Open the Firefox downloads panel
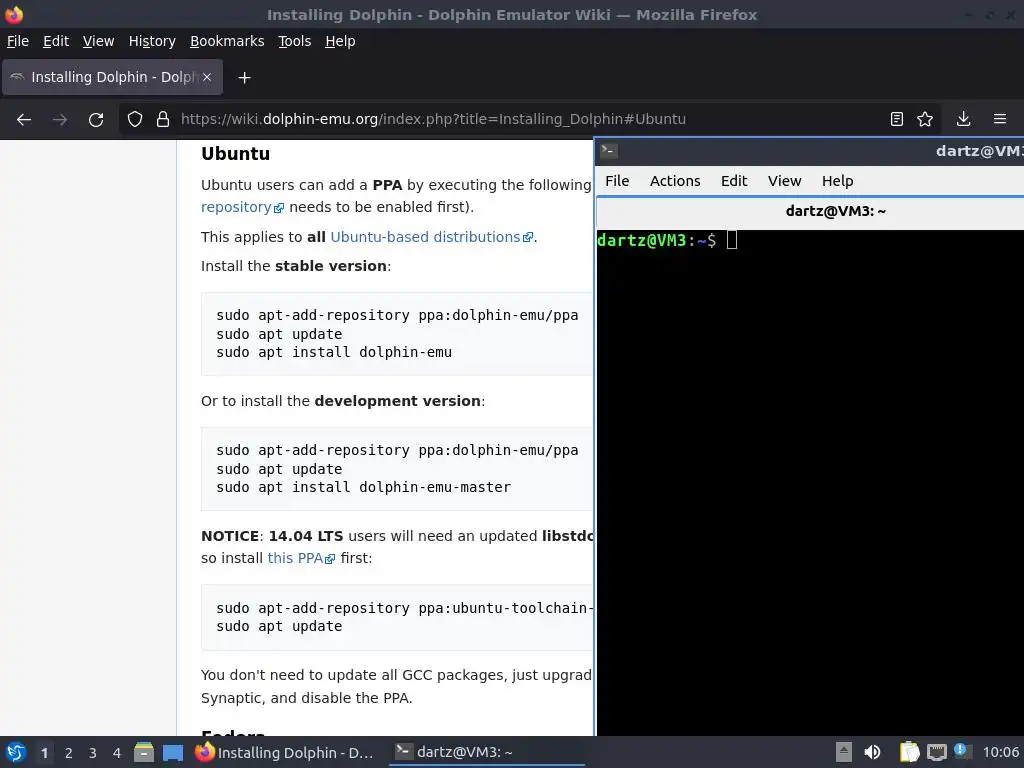 pos(963,119)
